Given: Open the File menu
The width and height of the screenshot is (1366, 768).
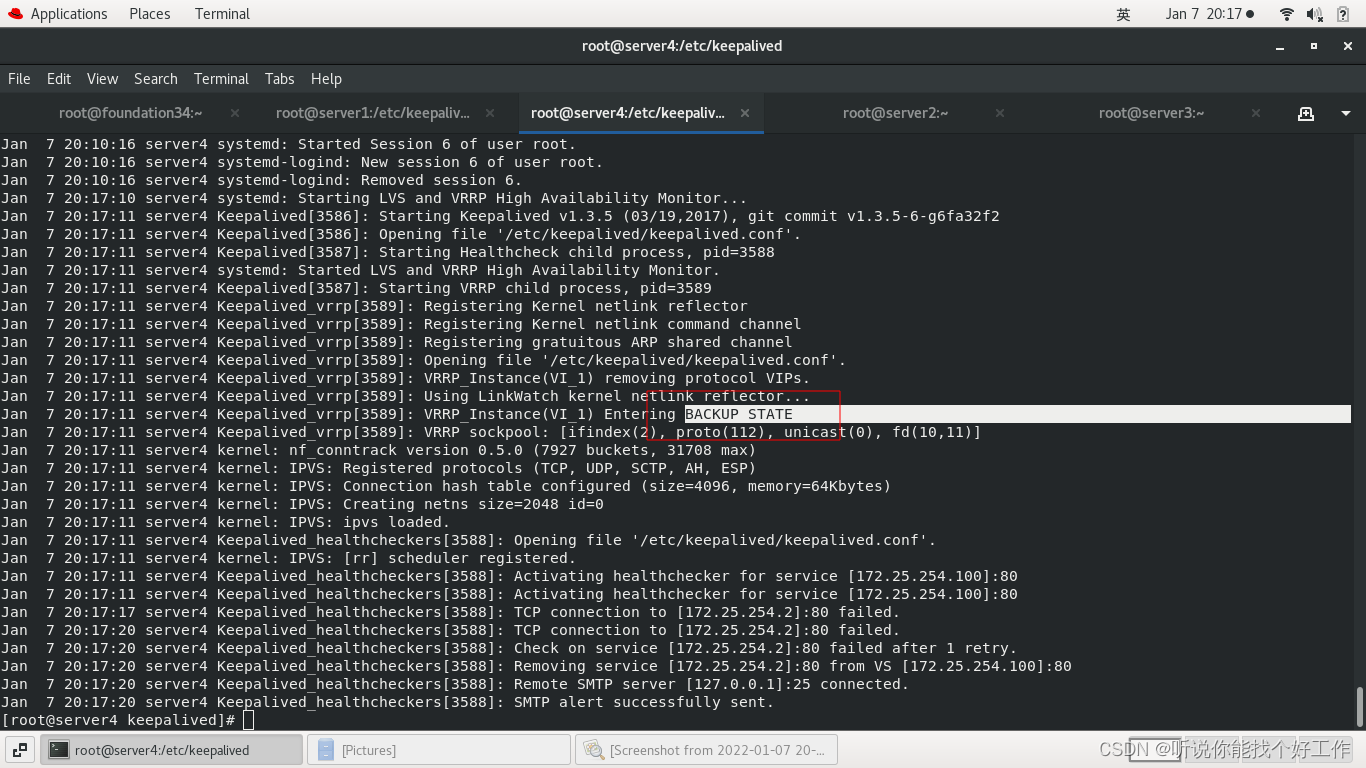Looking at the screenshot, I should (19, 79).
